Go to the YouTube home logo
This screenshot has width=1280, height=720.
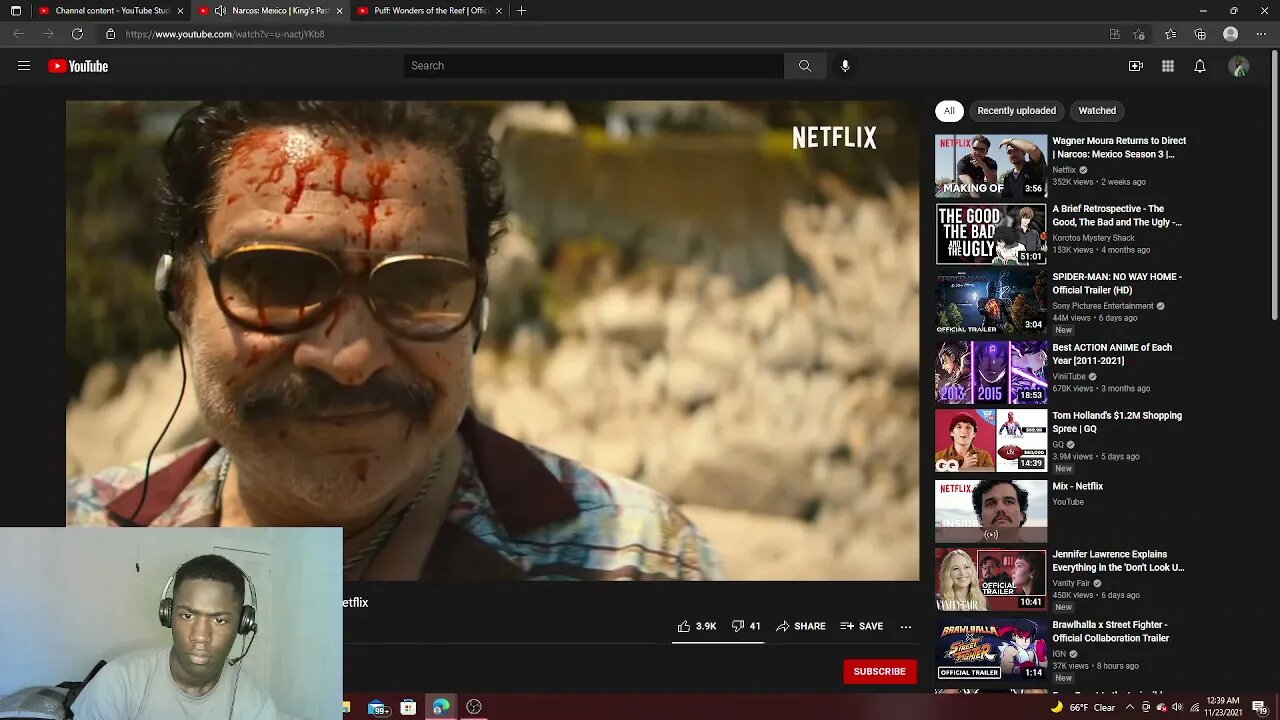click(78, 66)
